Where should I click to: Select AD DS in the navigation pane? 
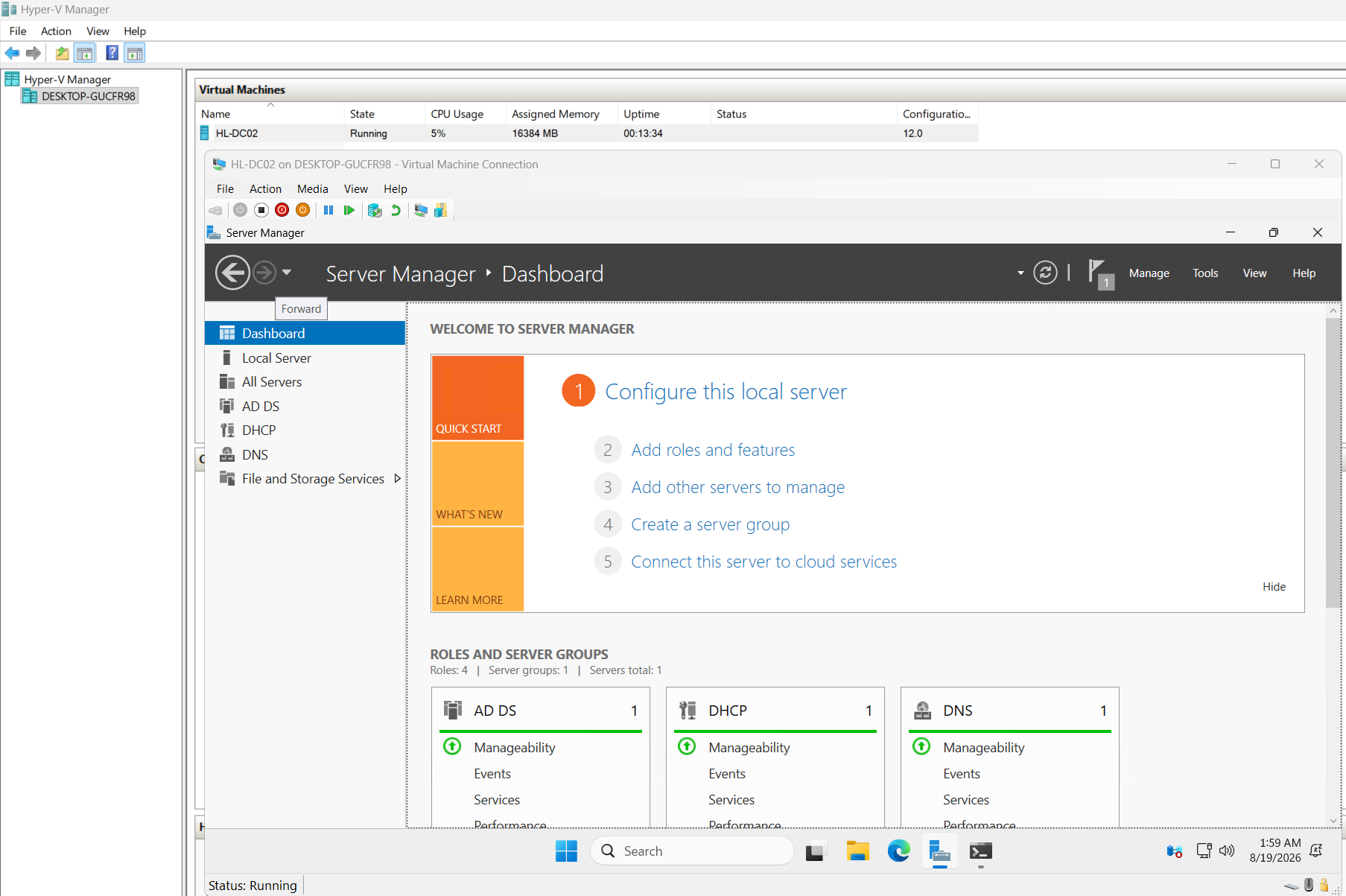[305, 407]
